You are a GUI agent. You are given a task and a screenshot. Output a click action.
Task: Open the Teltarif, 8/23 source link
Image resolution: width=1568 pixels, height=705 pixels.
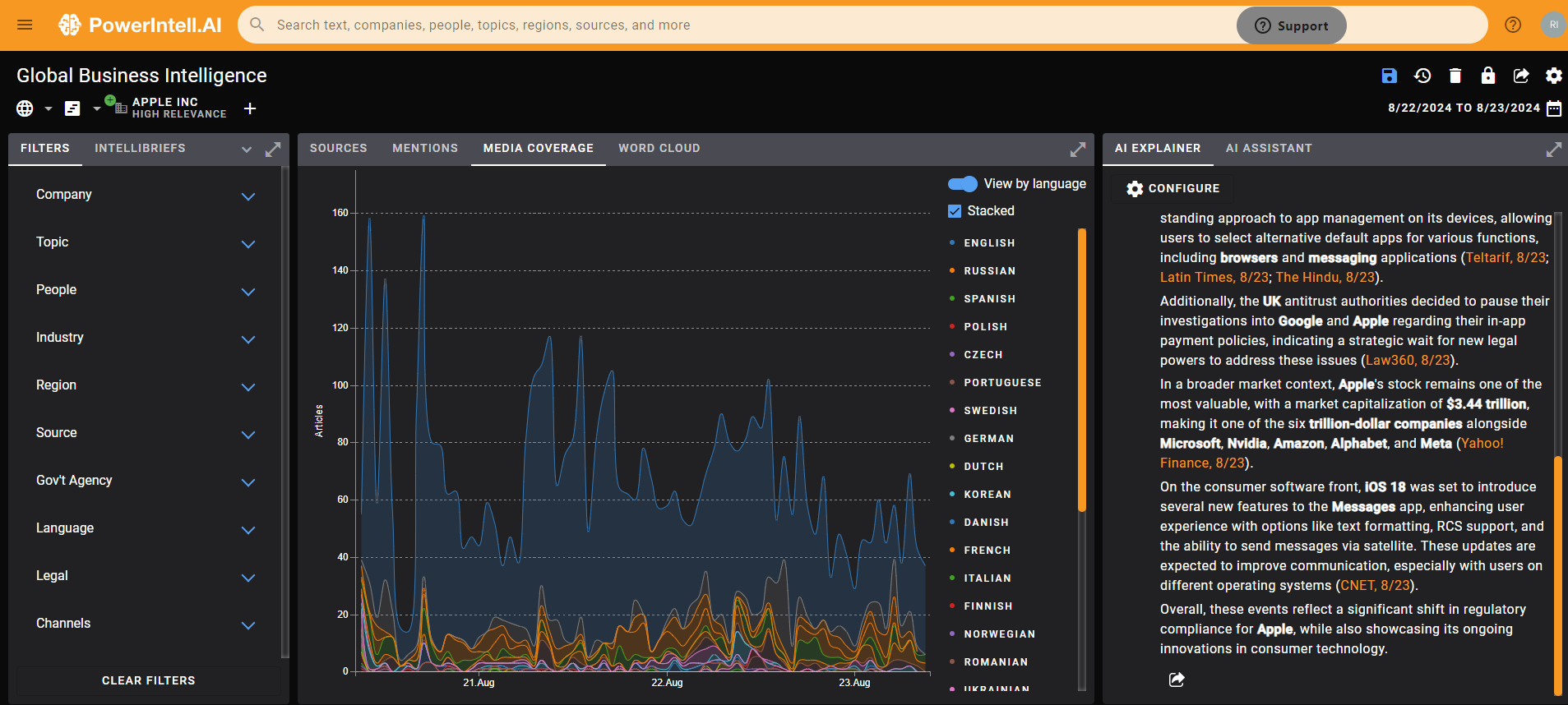[1506, 258]
